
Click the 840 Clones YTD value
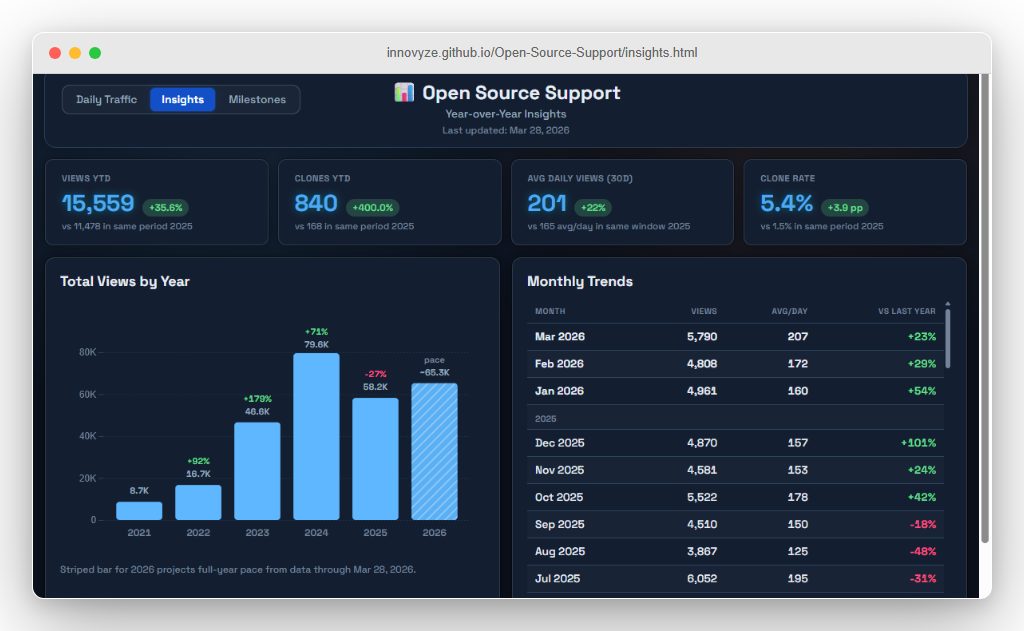[x=316, y=203]
